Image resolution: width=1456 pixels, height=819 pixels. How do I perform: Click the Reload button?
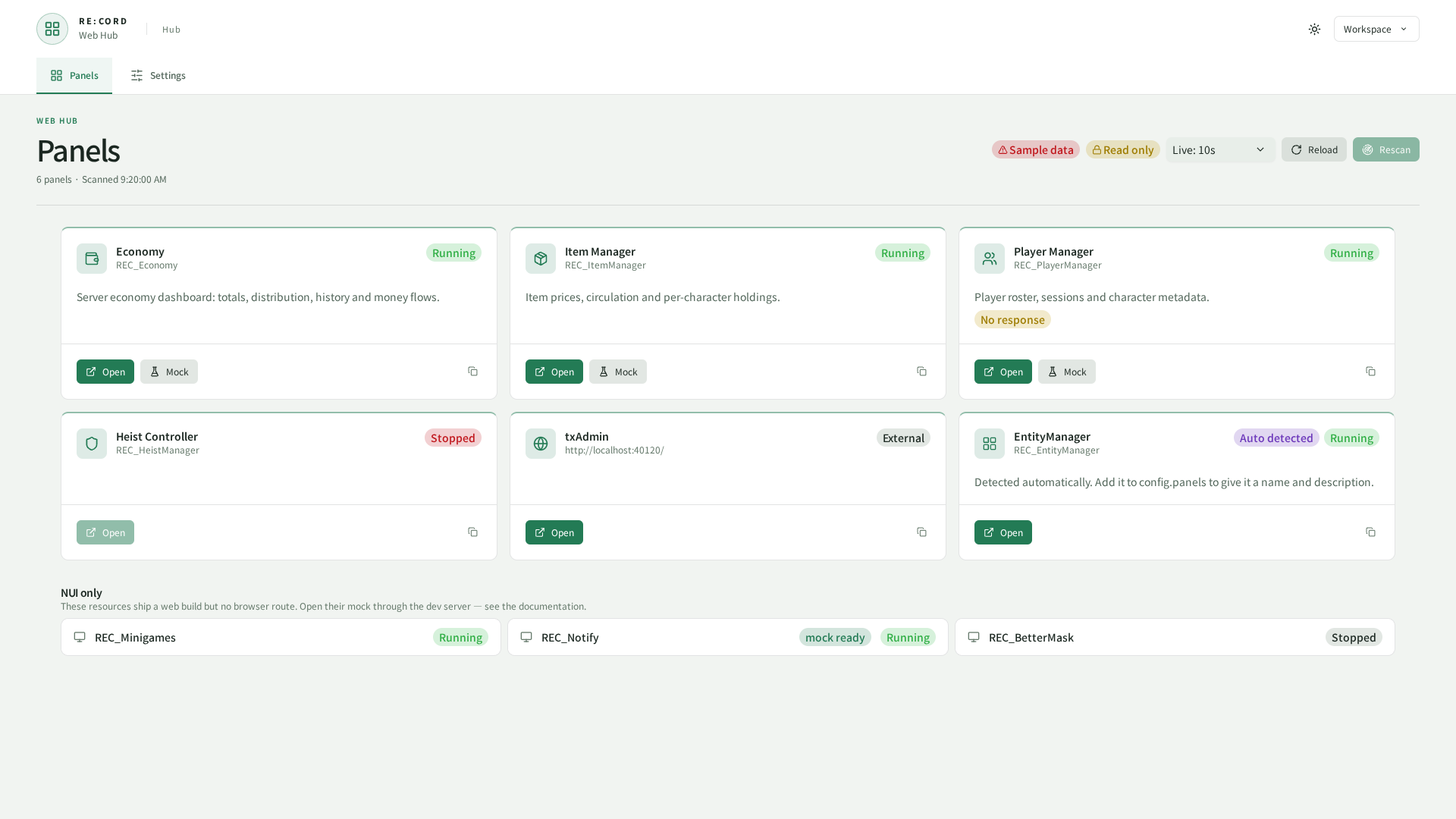1314,149
